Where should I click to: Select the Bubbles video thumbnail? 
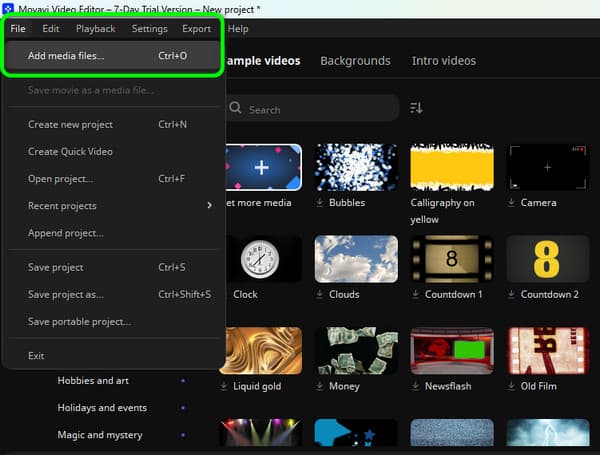pos(356,167)
